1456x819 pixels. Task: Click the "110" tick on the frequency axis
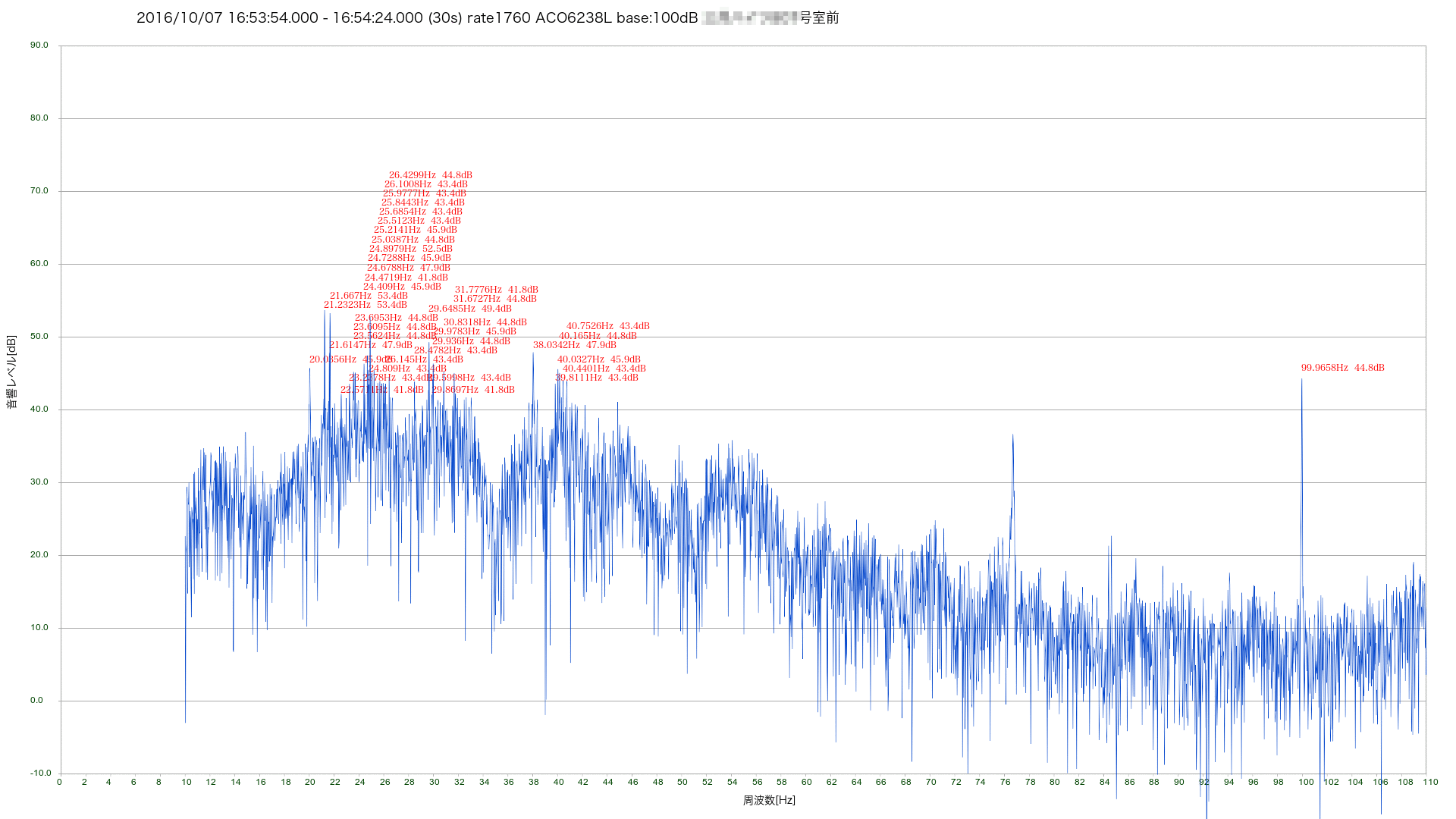[1430, 782]
